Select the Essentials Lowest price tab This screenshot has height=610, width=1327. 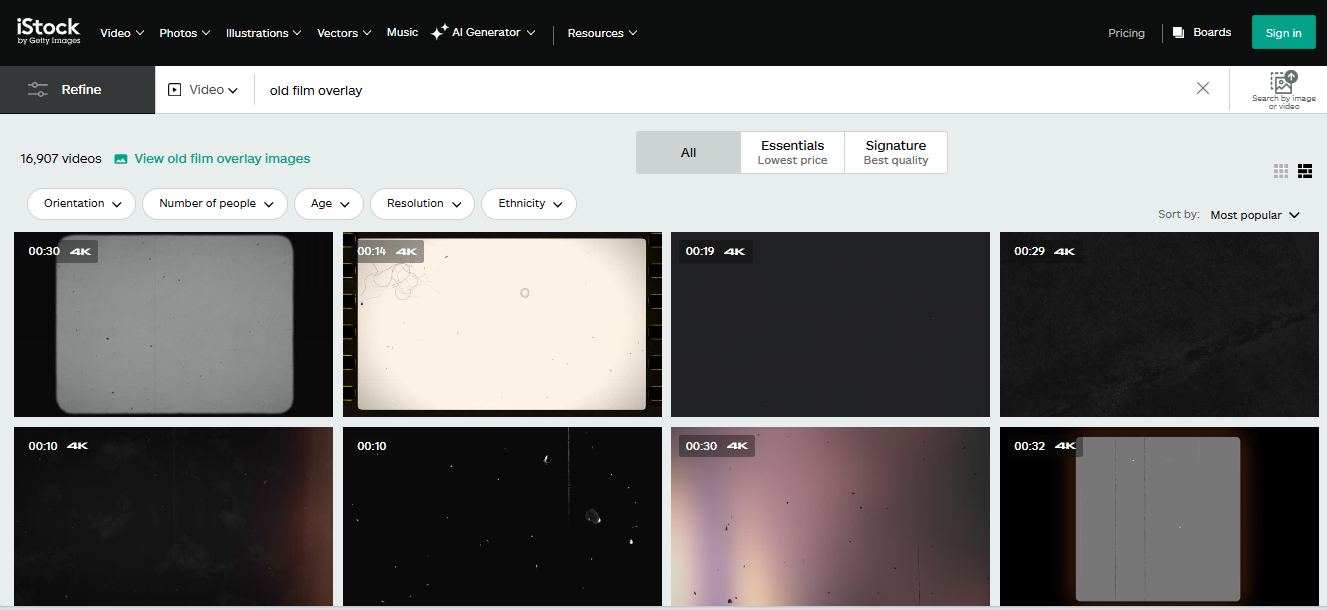[x=792, y=152]
